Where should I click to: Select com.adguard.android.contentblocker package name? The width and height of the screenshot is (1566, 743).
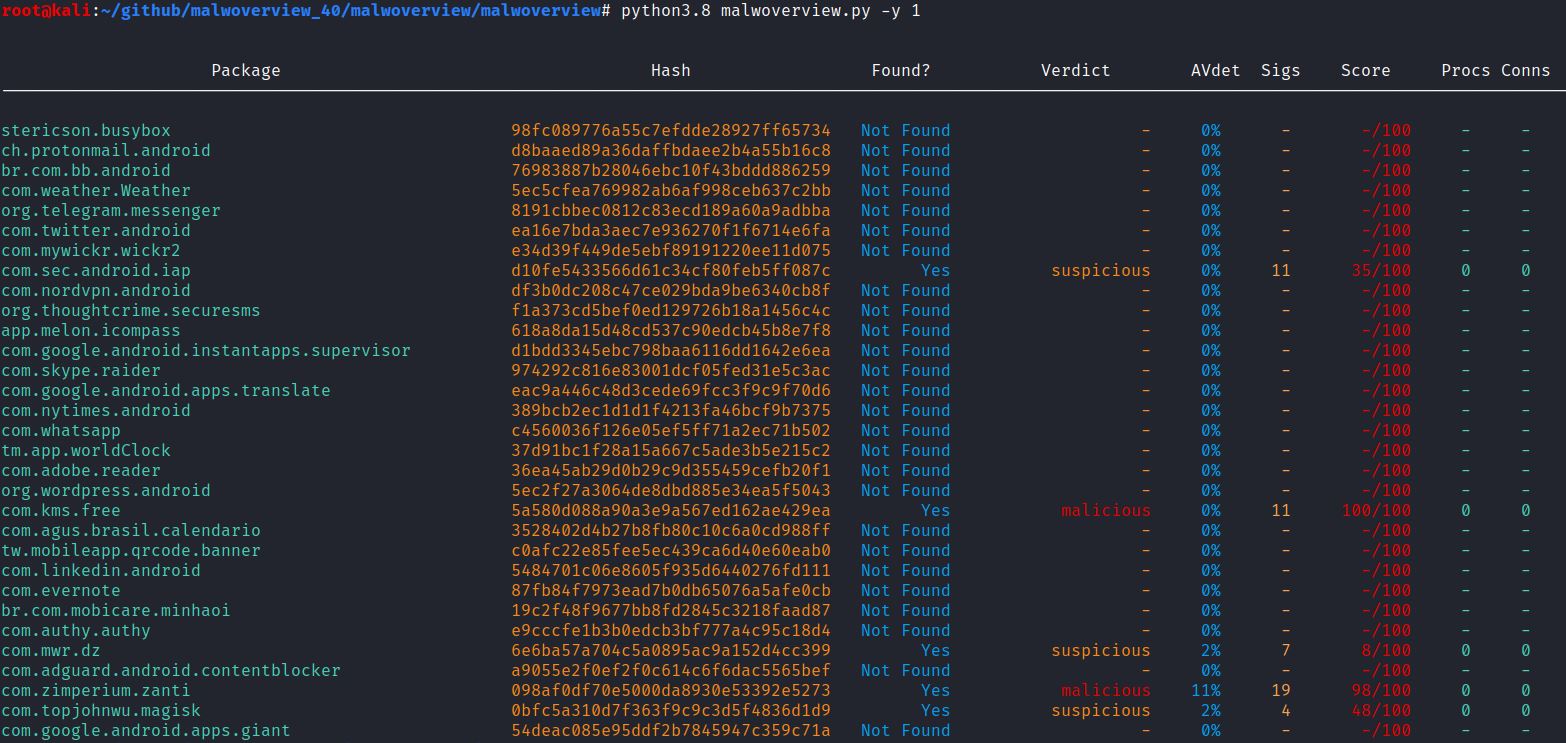pyautogui.click(x=171, y=670)
